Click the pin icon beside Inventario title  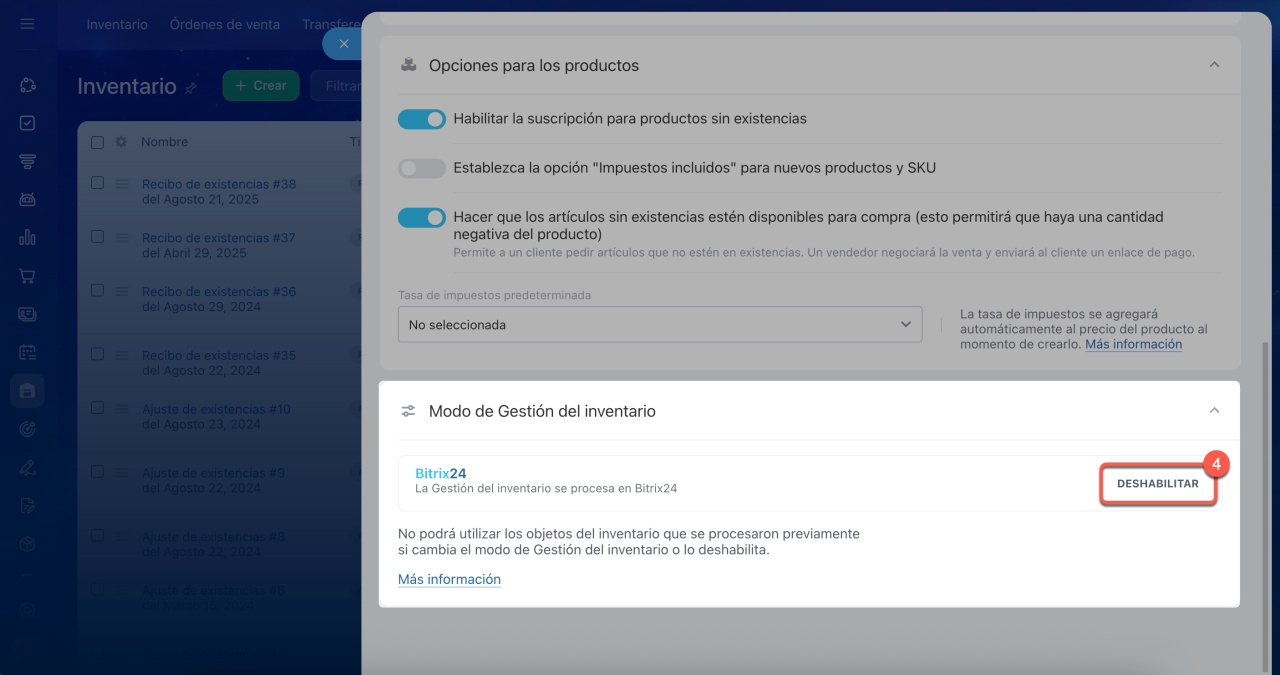(191, 88)
